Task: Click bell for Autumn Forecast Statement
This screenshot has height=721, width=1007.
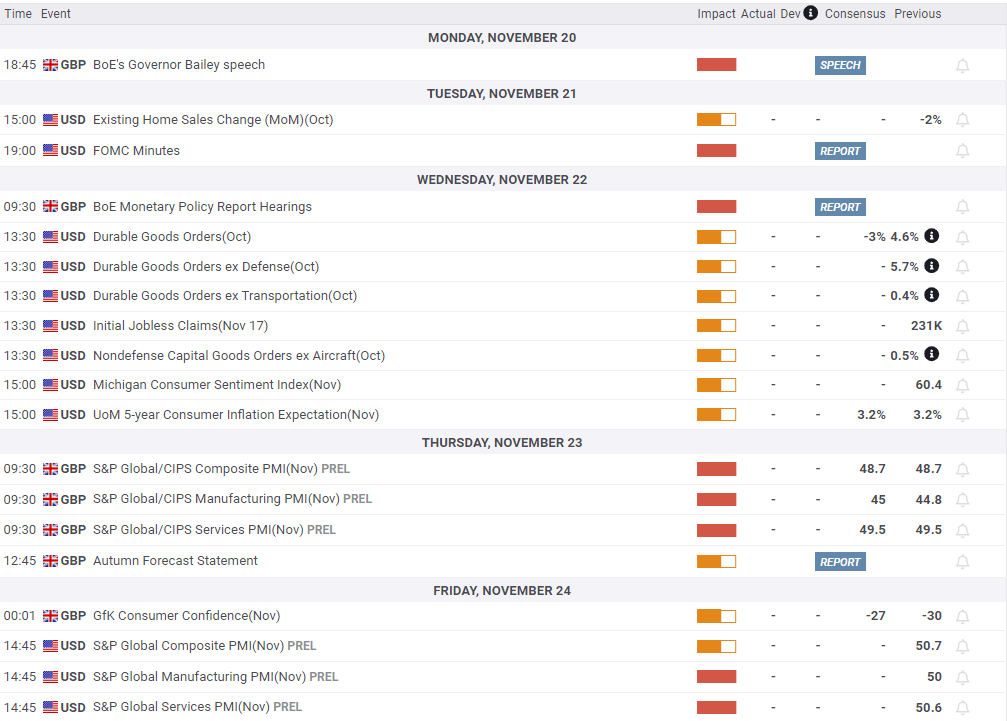Action: pos(962,562)
